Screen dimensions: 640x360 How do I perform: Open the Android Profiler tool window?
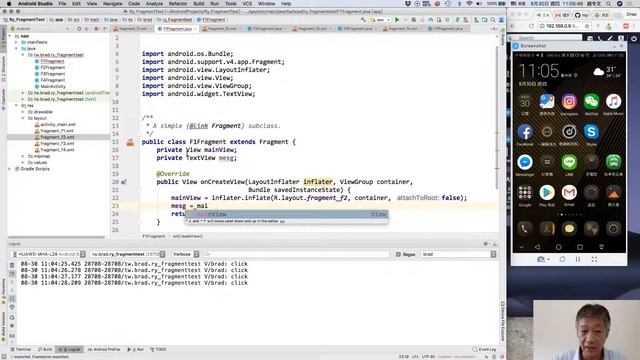(104, 349)
